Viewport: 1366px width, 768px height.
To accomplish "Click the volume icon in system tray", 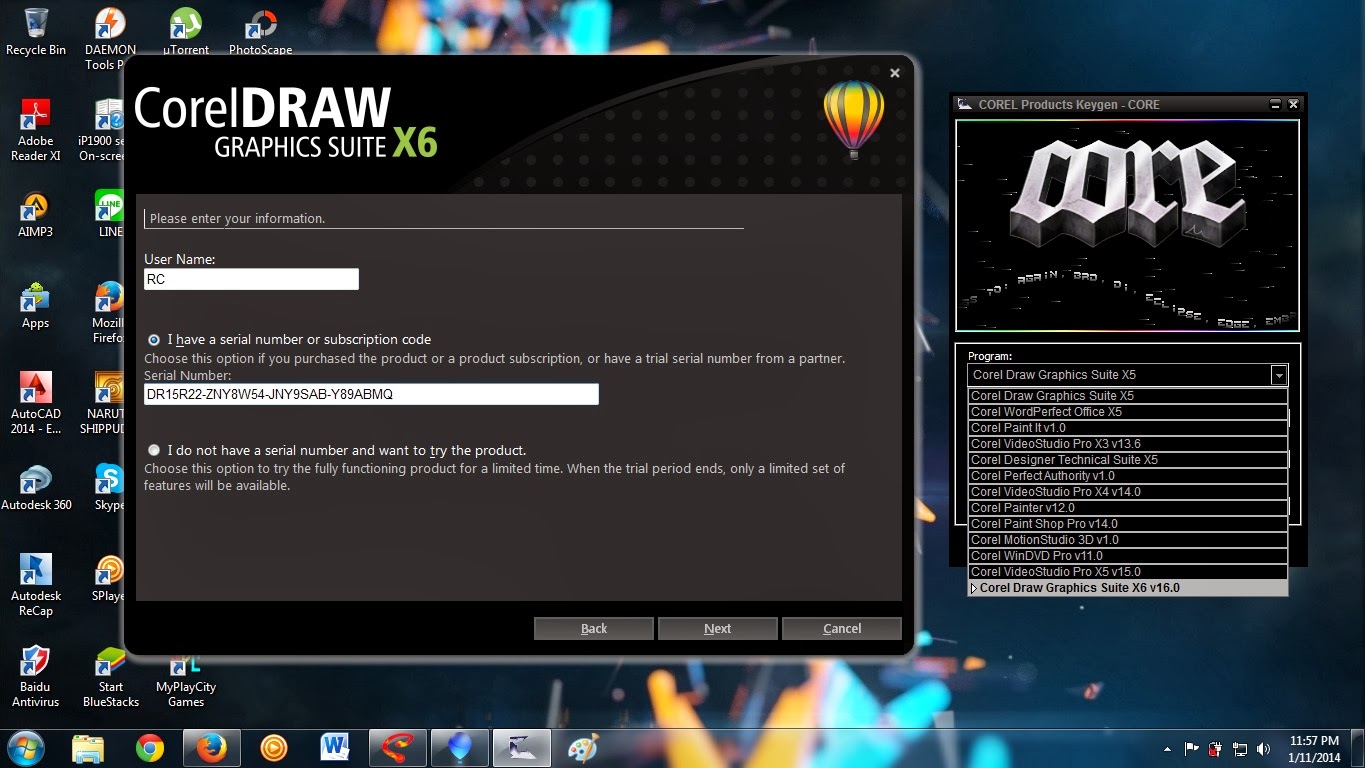I will [x=1264, y=748].
